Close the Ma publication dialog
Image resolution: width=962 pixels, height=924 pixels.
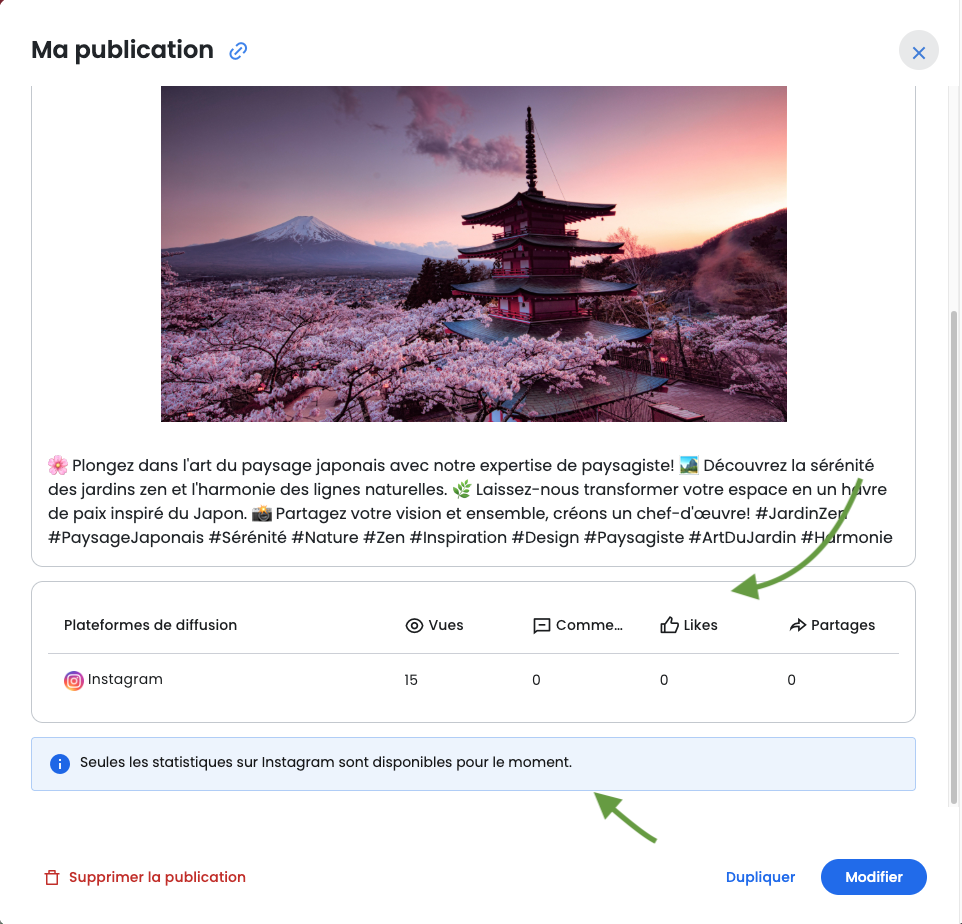pos(918,51)
